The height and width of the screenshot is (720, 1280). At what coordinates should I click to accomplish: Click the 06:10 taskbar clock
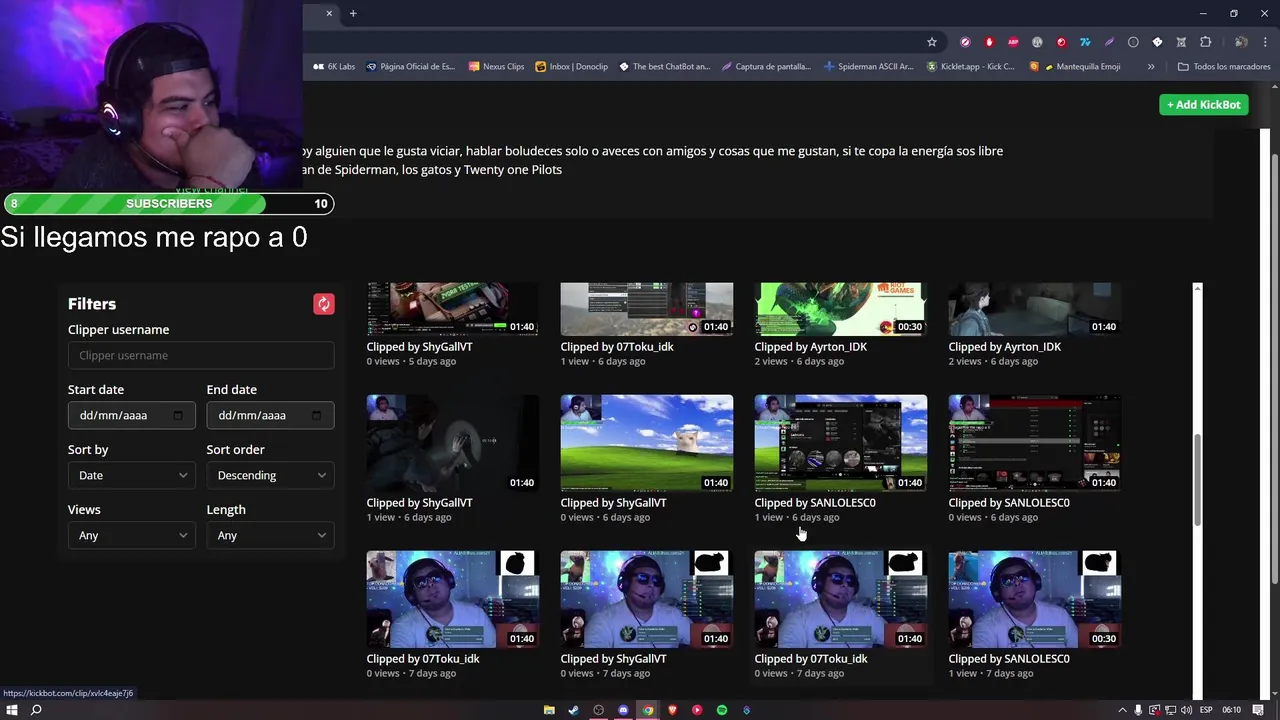(x=1232, y=710)
